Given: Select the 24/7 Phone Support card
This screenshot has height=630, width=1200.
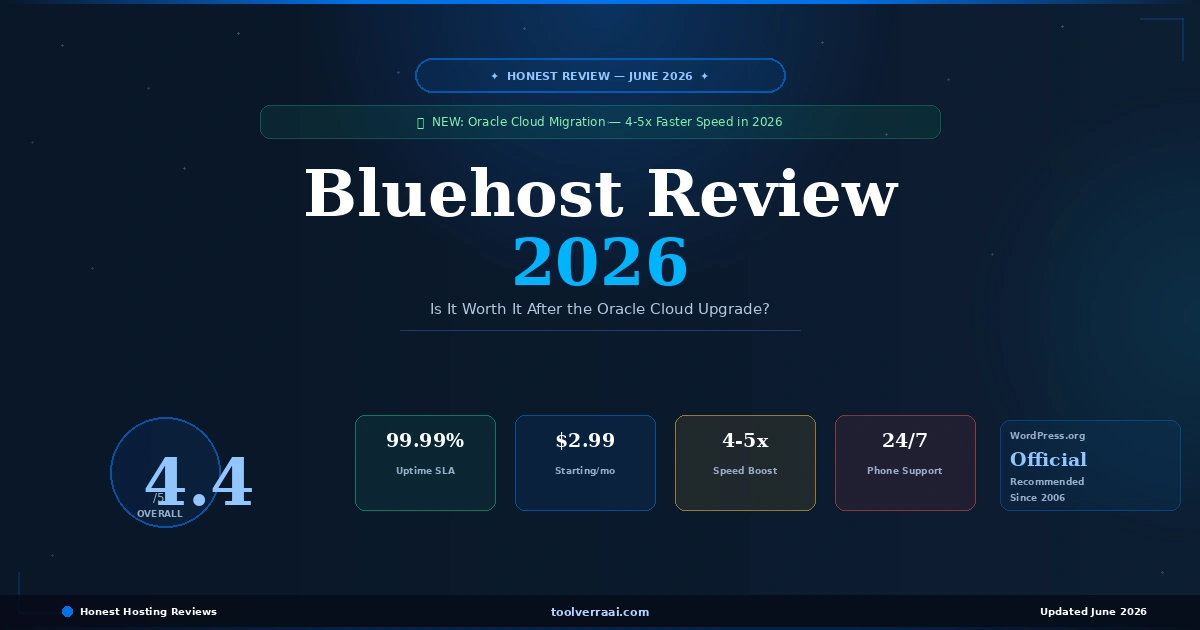Looking at the screenshot, I should click(x=905, y=463).
